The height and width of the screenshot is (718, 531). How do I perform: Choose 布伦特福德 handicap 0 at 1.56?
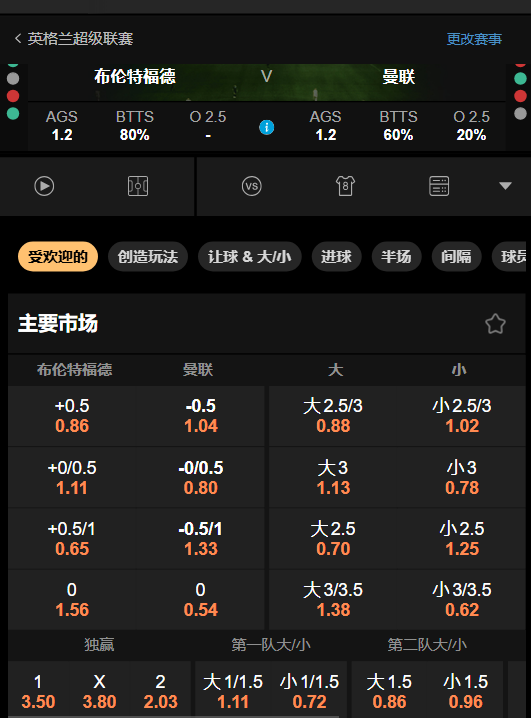[72, 599]
